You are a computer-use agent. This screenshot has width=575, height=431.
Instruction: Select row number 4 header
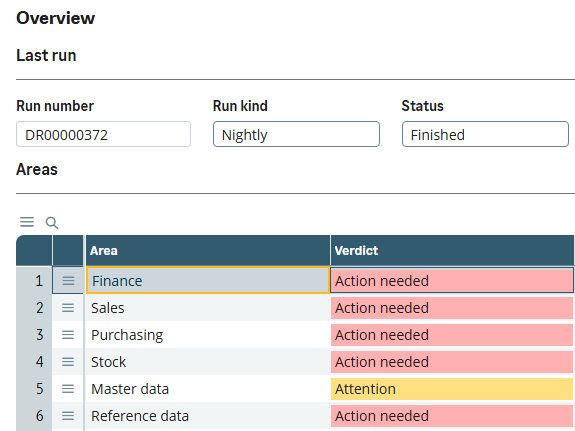pos(34,362)
